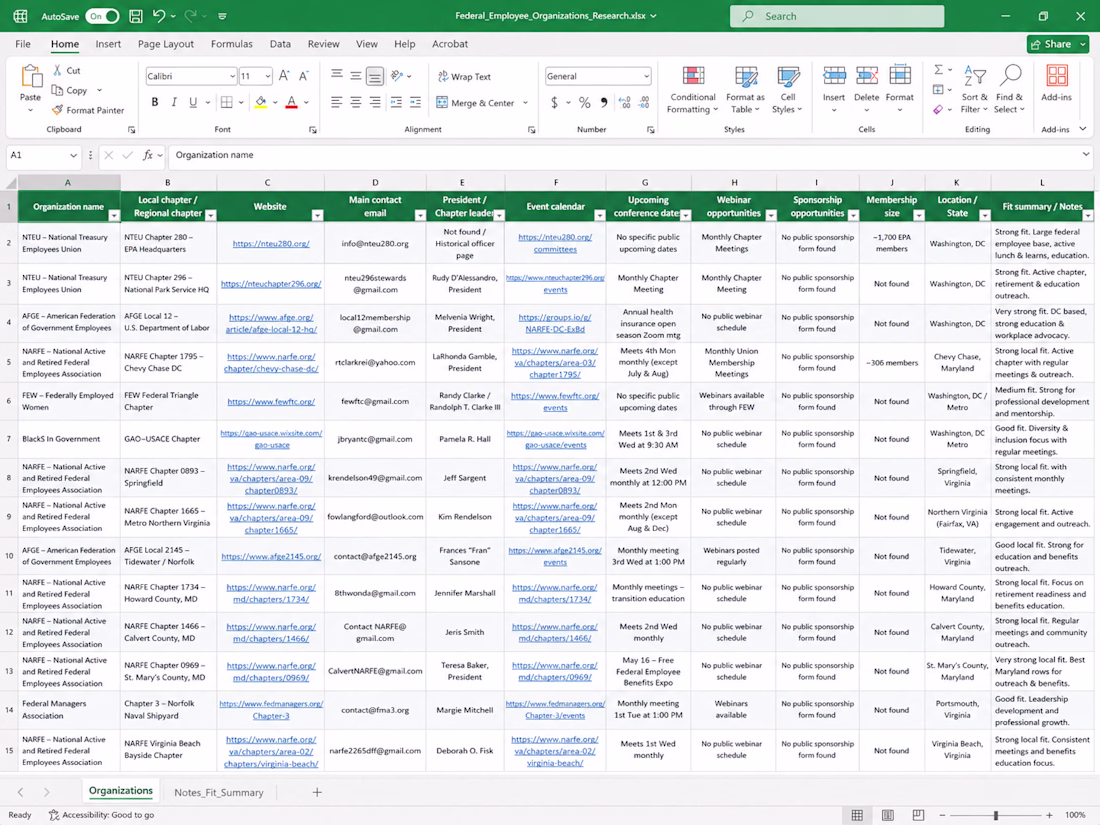This screenshot has width=1100, height=825.
Task: Toggle Wrap Text
Action: 464,76
